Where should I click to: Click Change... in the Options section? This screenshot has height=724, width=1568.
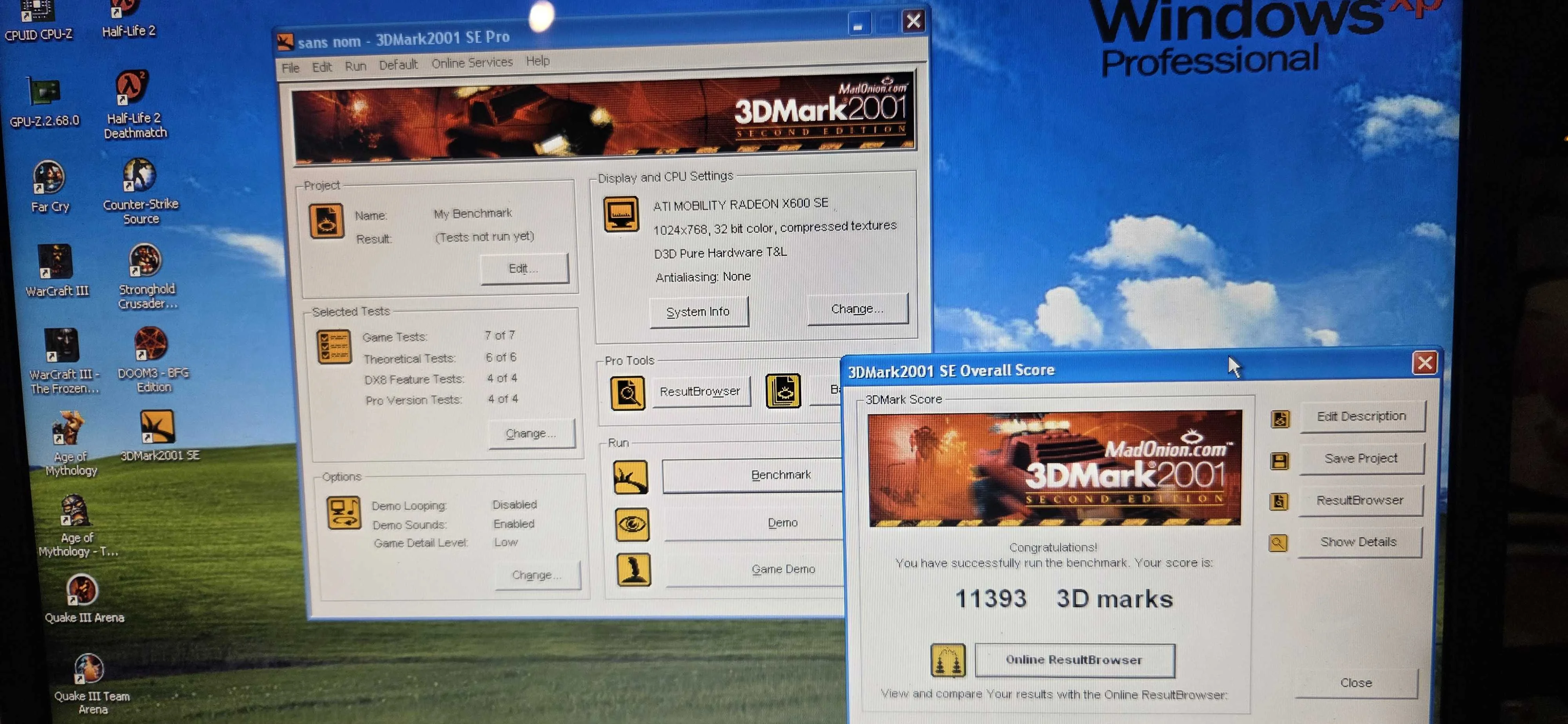tap(537, 575)
